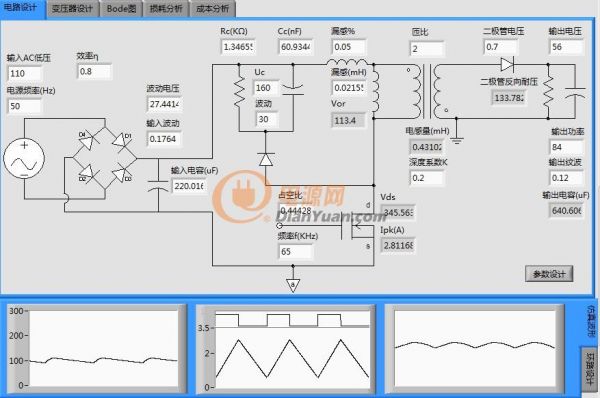Switch to the 变压器设计 tab
The image size is (600, 398).
coord(72,9)
